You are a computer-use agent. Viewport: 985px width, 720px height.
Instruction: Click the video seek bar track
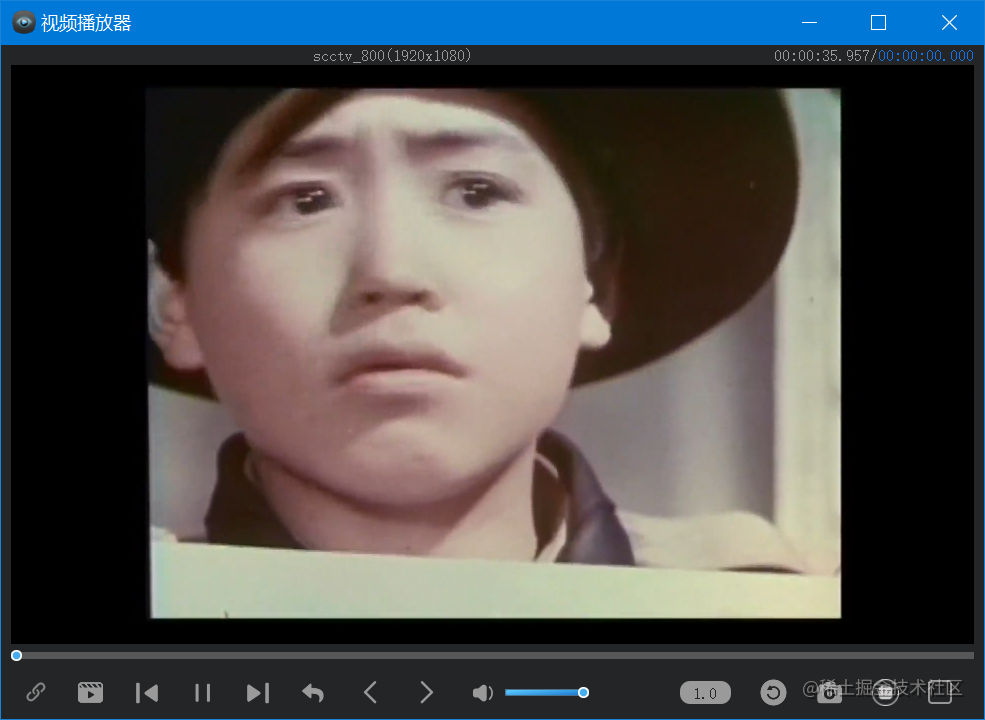[x=492, y=655]
